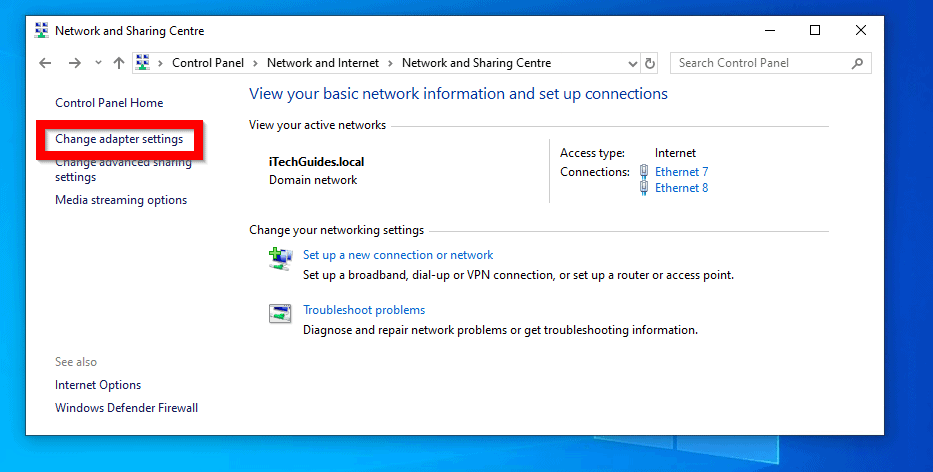
Task: Select Control Panel breadcrumb
Action: click(207, 63)
